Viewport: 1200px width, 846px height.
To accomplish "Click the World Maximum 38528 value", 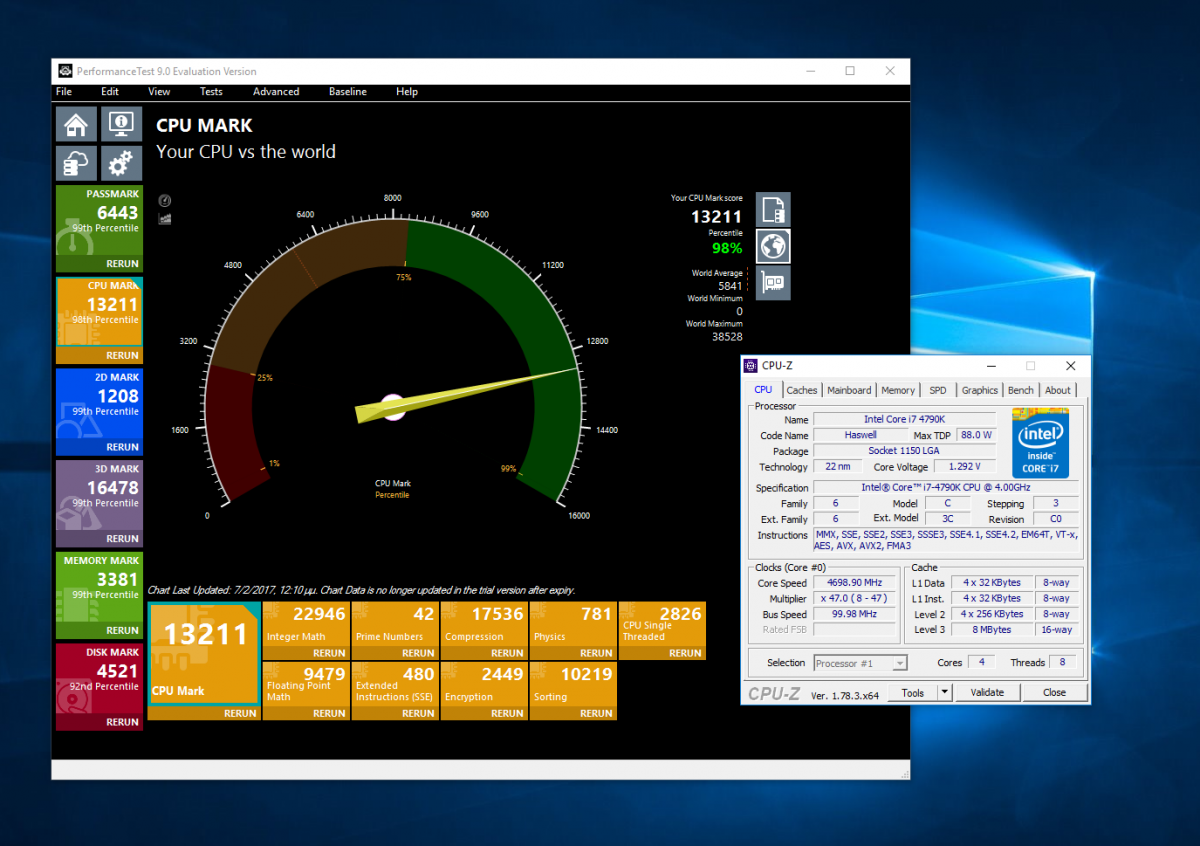I will (x=727, y=337).
